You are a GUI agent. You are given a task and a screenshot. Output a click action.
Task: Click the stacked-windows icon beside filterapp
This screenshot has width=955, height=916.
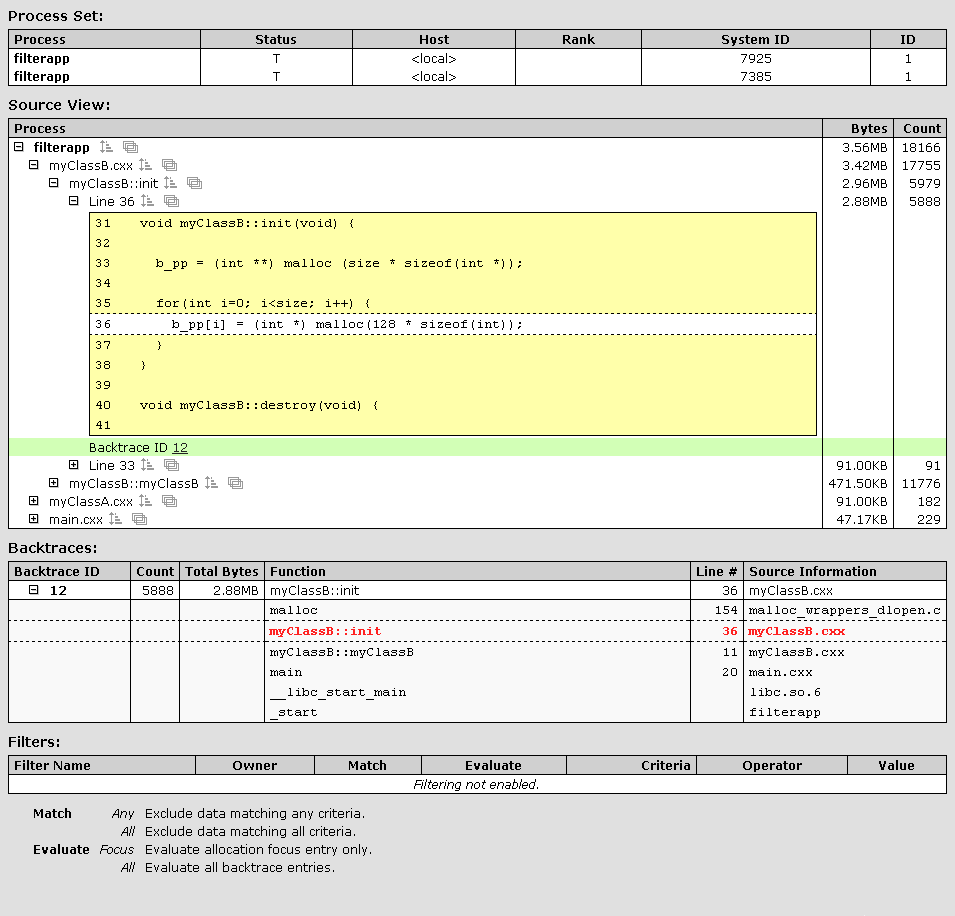(x=130, y=147)
